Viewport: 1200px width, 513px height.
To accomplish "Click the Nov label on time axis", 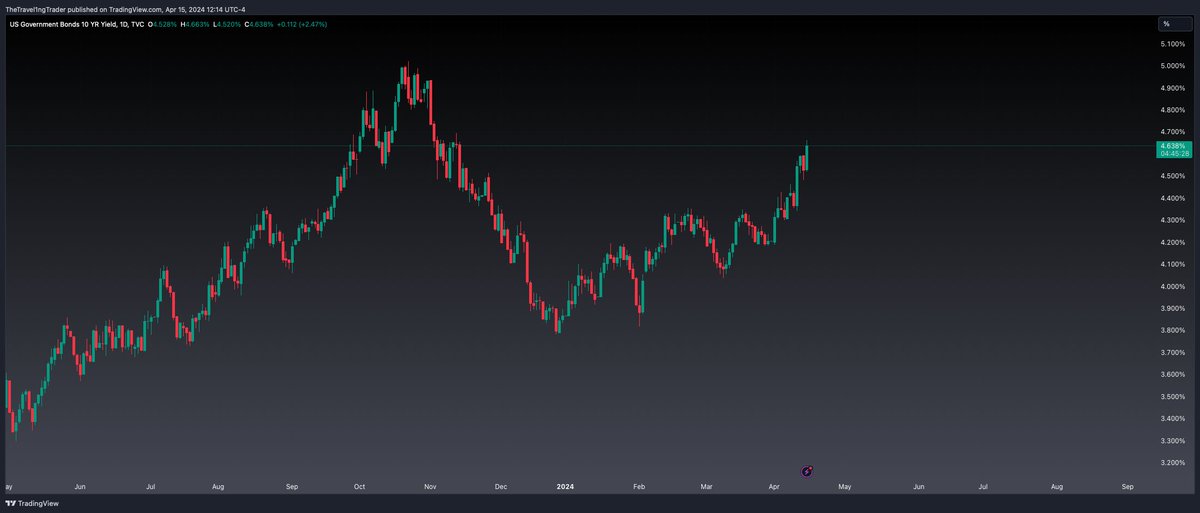I will point(431,486).
